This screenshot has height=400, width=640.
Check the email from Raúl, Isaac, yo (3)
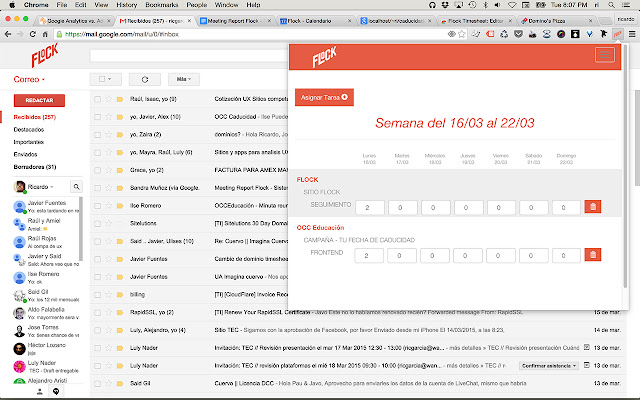click(x=97, y=99)
